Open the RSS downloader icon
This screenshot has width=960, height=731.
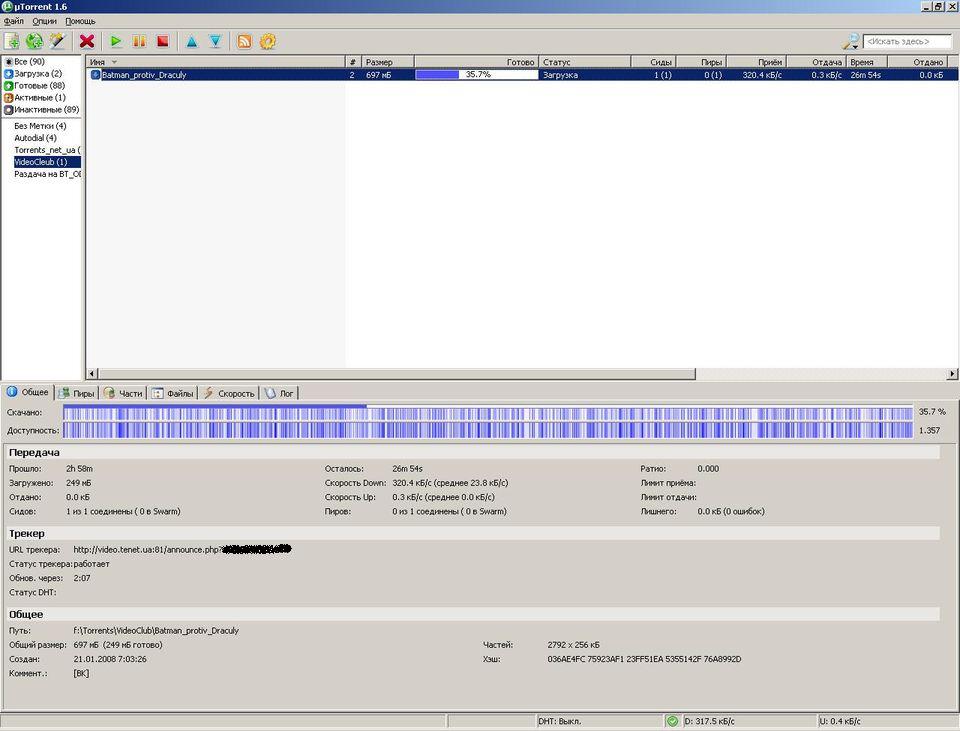coord(244,41)
